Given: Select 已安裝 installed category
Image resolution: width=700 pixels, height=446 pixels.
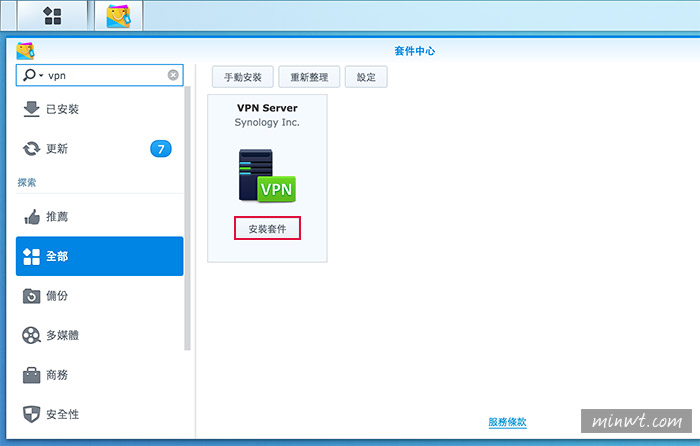Looking at the screenshot, I should [x=100, y=109].
